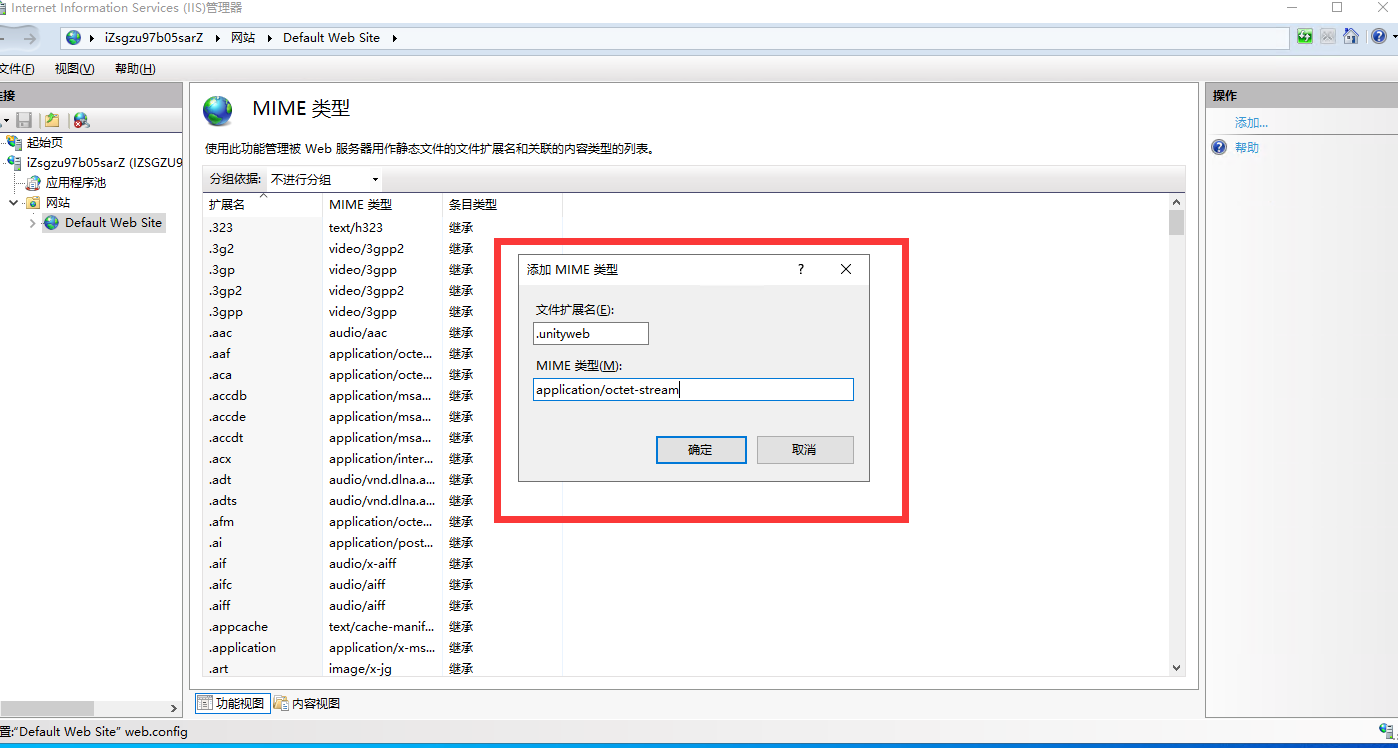Click 确定 to confirm the MIME type
Viewport: 1398px width, 748px height.
701,450
